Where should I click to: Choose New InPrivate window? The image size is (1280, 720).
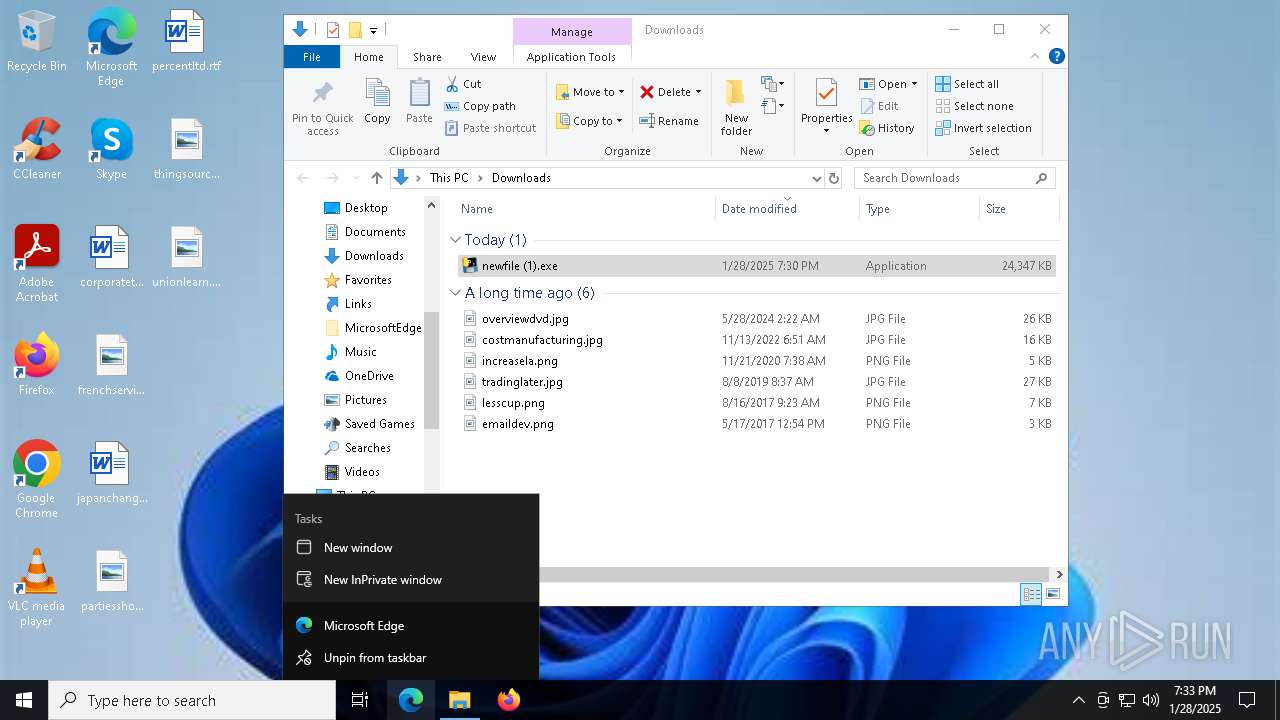(411, 580)
